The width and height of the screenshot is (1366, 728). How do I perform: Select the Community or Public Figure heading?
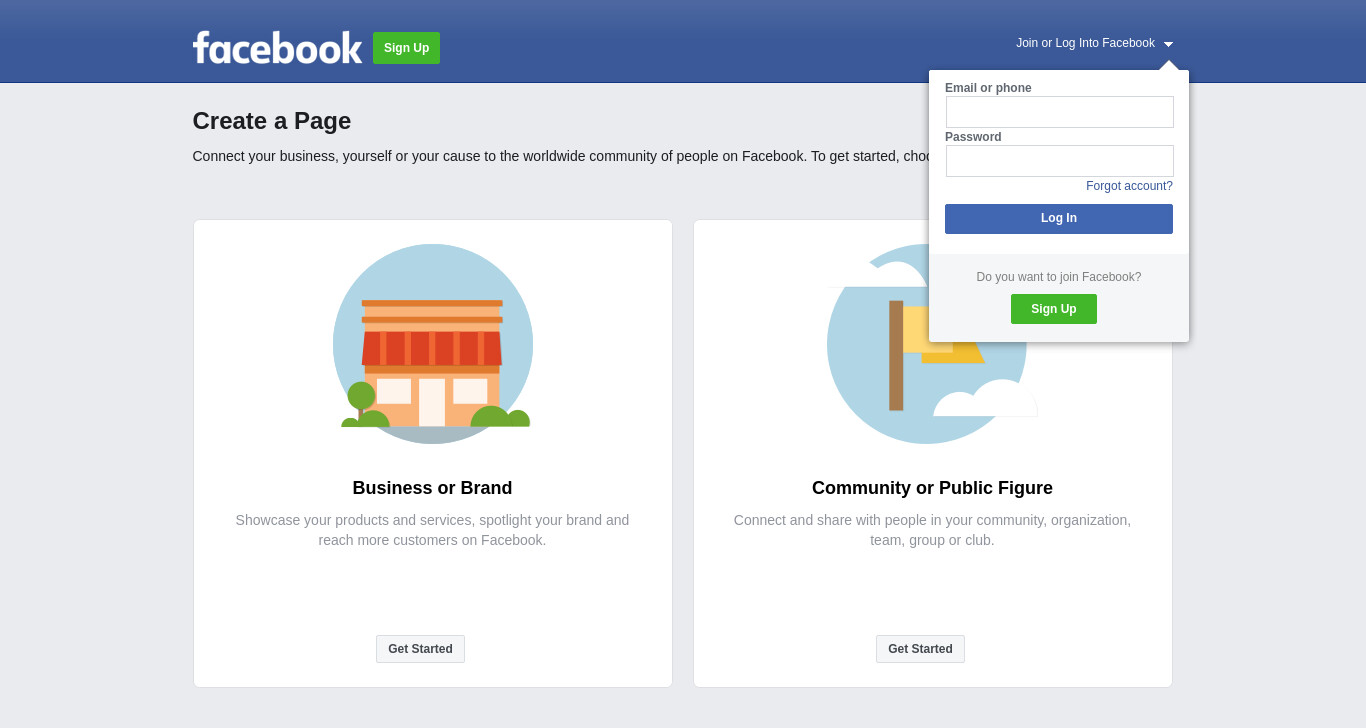(x=932, y=488)
